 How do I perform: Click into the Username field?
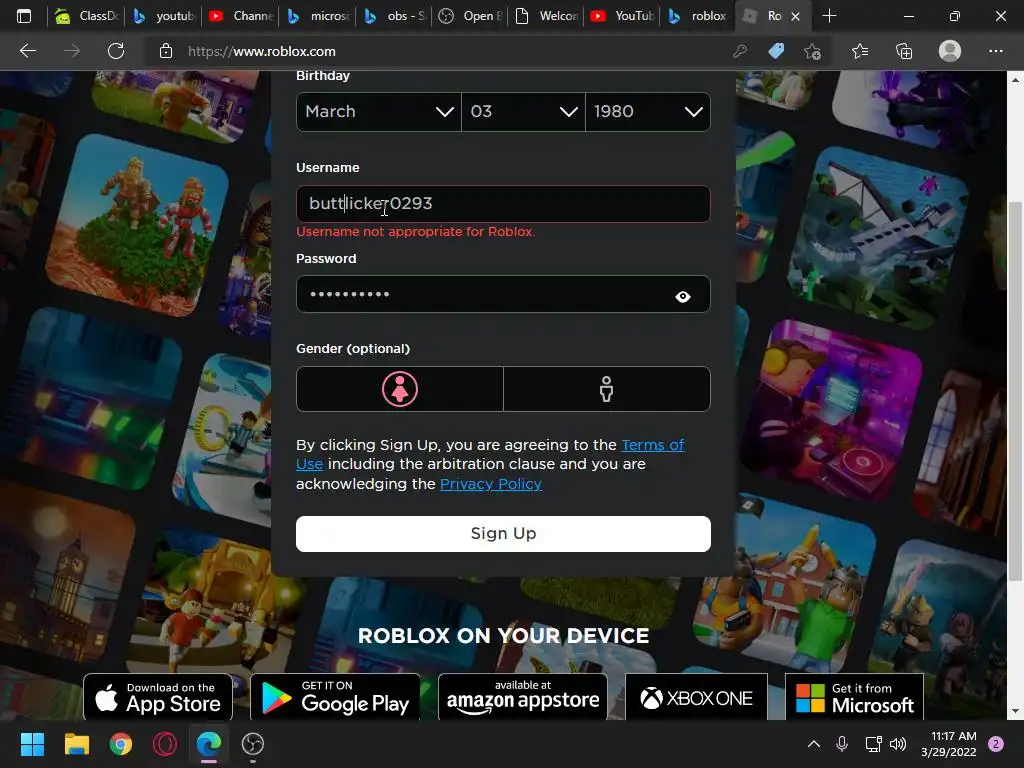(503, 204)
